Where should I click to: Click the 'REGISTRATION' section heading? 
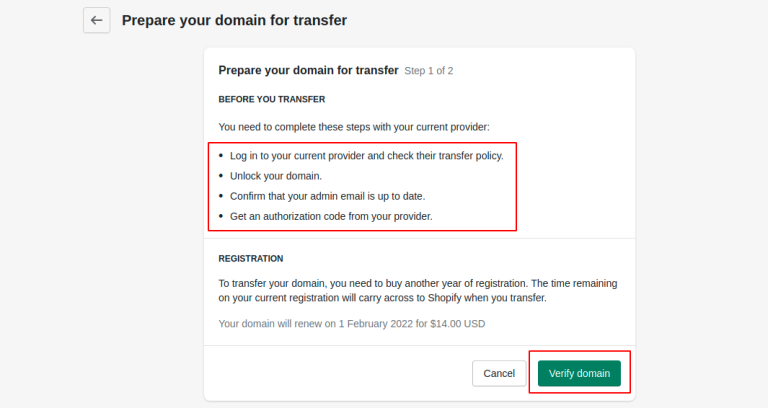click(251, 258)
